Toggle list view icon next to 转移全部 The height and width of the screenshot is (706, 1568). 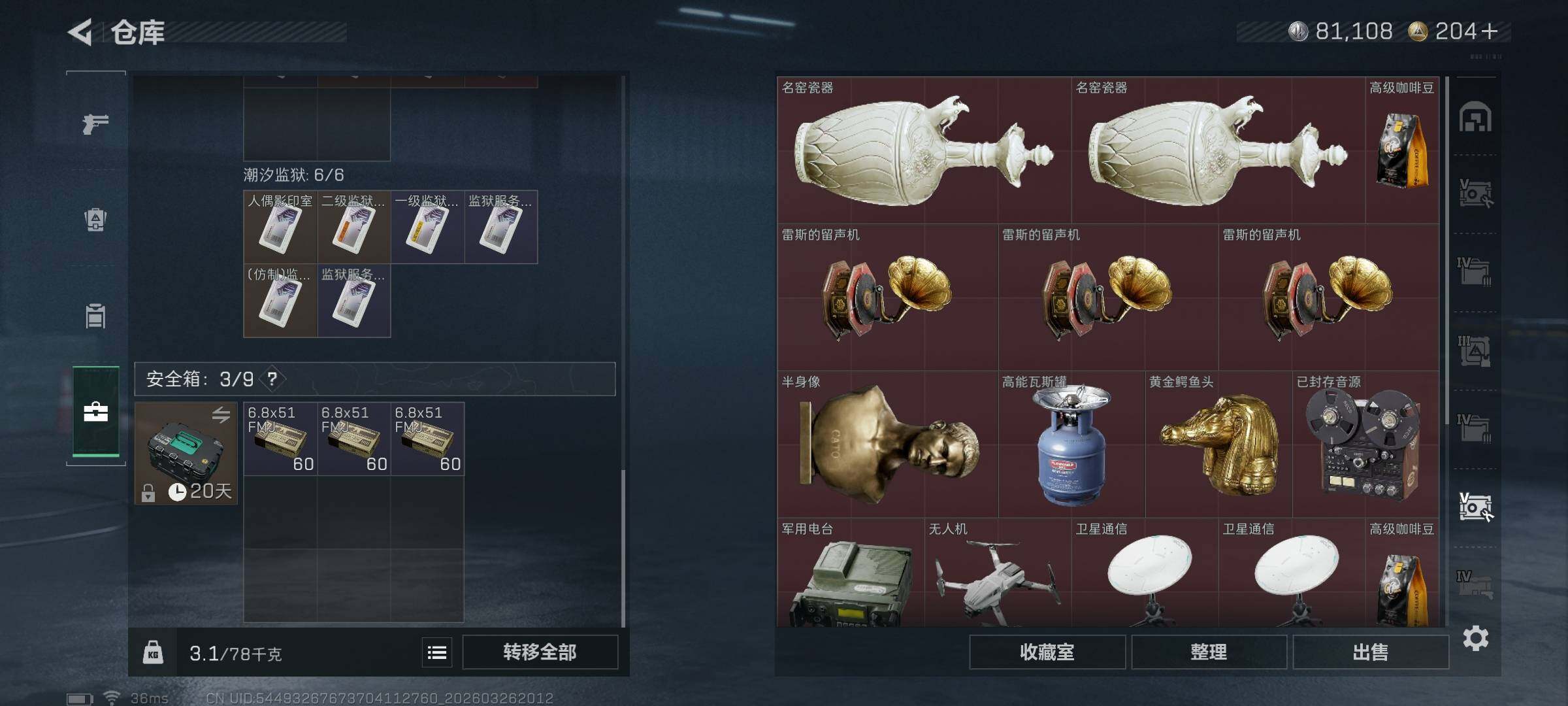437,652
